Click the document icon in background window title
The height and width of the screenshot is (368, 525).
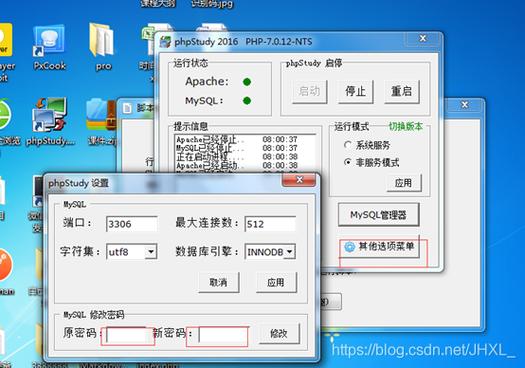(x=128, y=108)
